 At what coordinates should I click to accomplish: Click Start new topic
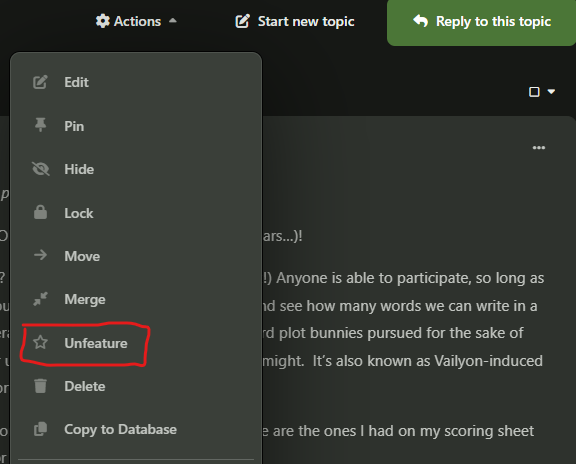tap(295, 21)
